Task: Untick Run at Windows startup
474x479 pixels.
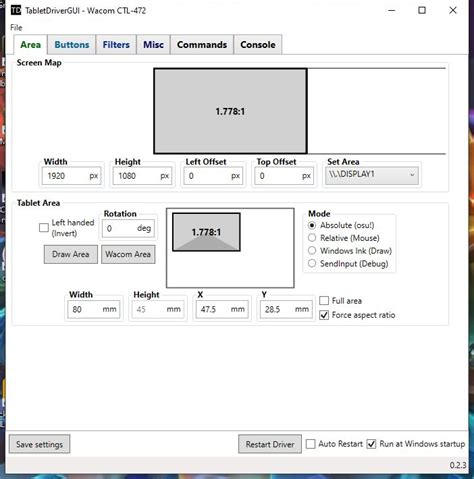Action: click(371, 444)
